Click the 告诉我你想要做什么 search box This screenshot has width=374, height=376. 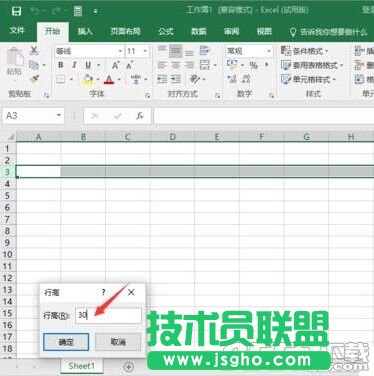click(328, 32)
